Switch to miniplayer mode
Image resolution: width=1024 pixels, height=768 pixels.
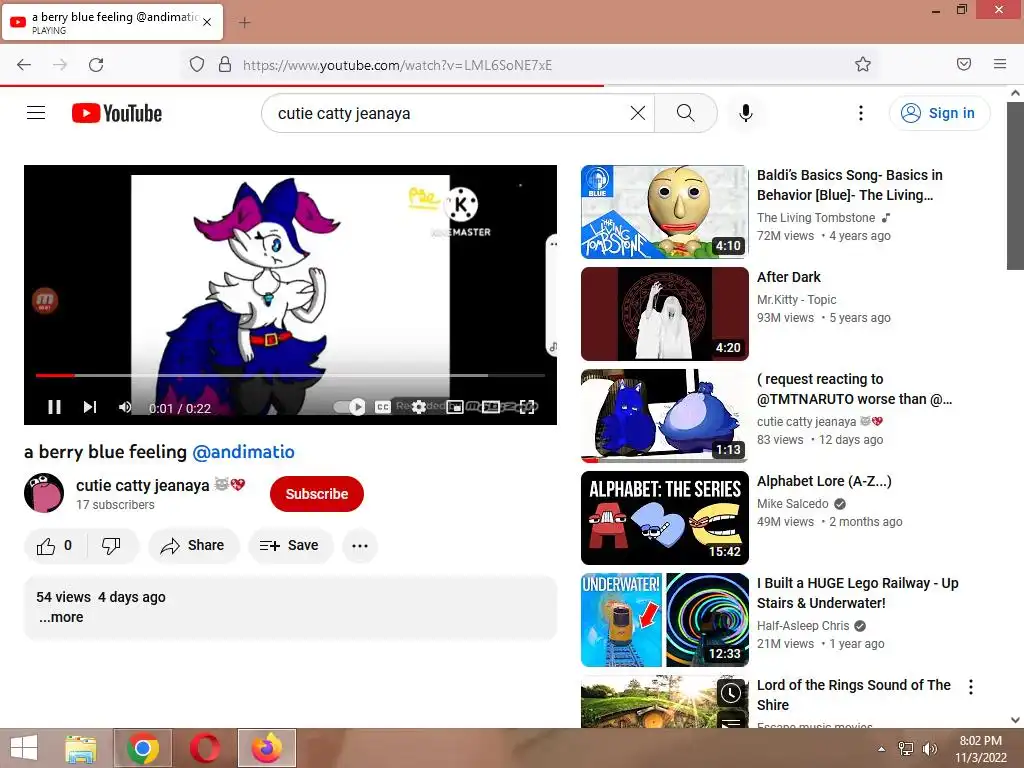(455, 407)
